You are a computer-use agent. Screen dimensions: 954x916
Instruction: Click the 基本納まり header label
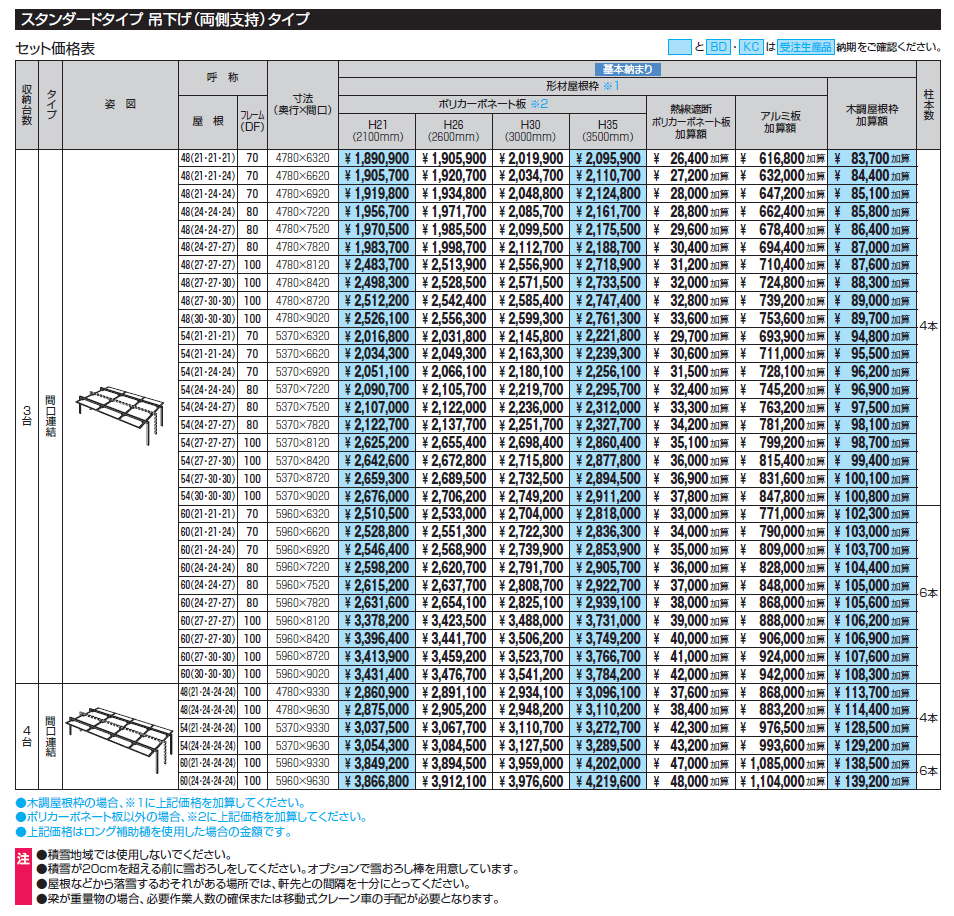627,69
